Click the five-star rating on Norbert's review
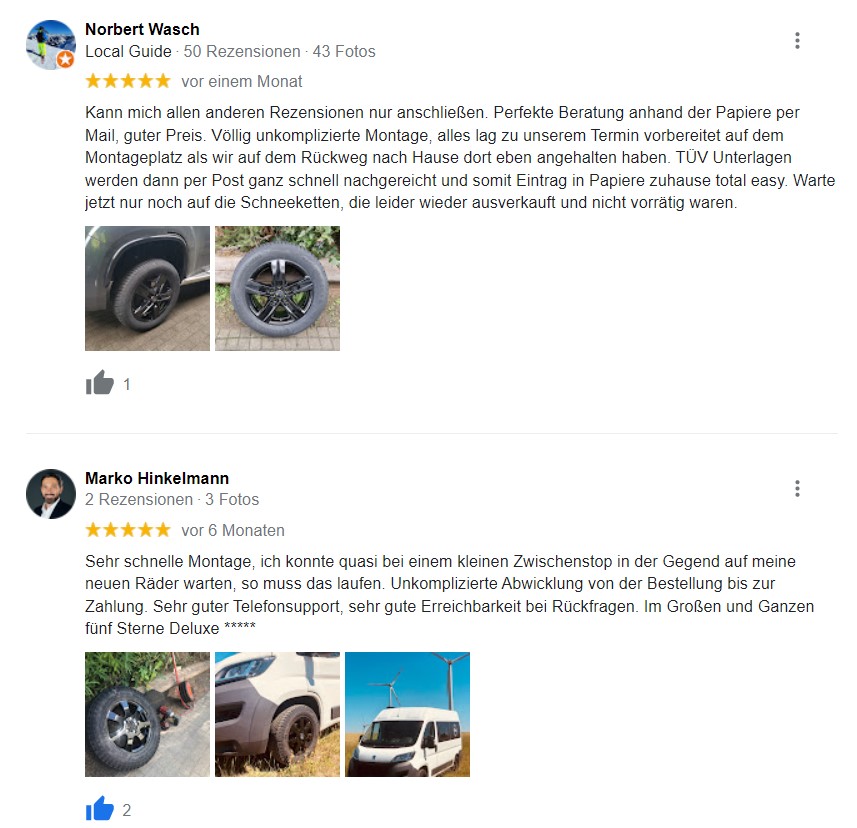This screenshot has height=828, width=857. pos(128,81)
